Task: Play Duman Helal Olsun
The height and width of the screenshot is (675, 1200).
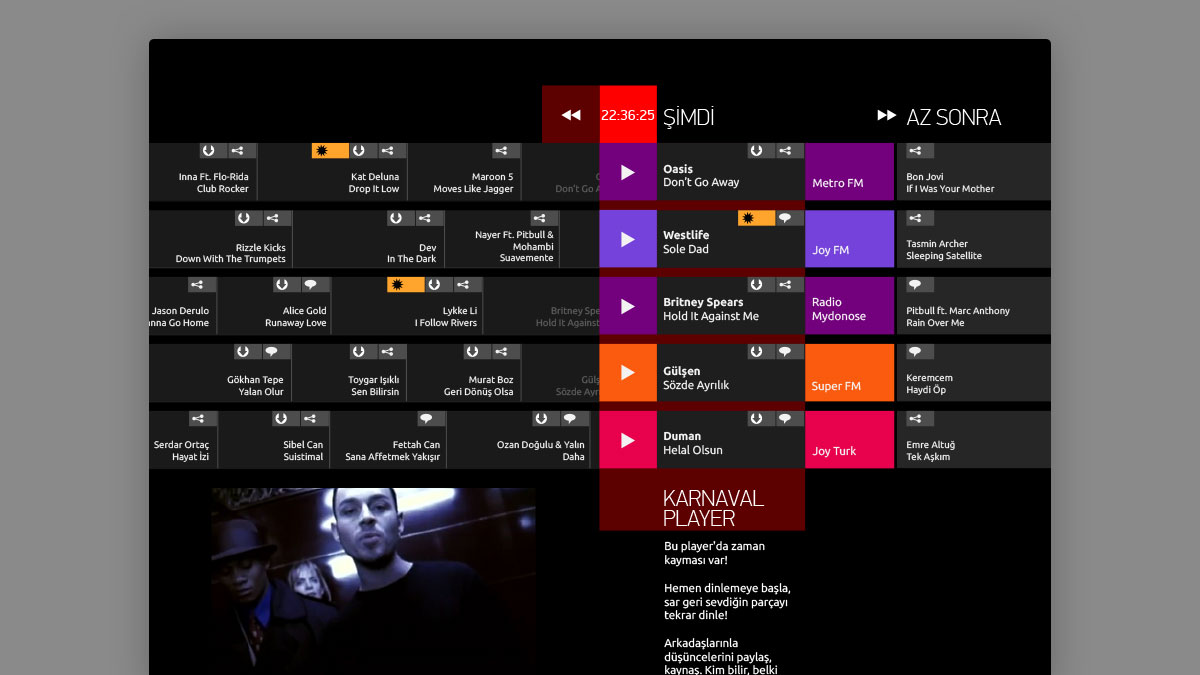Action: (x=628, y=440)
